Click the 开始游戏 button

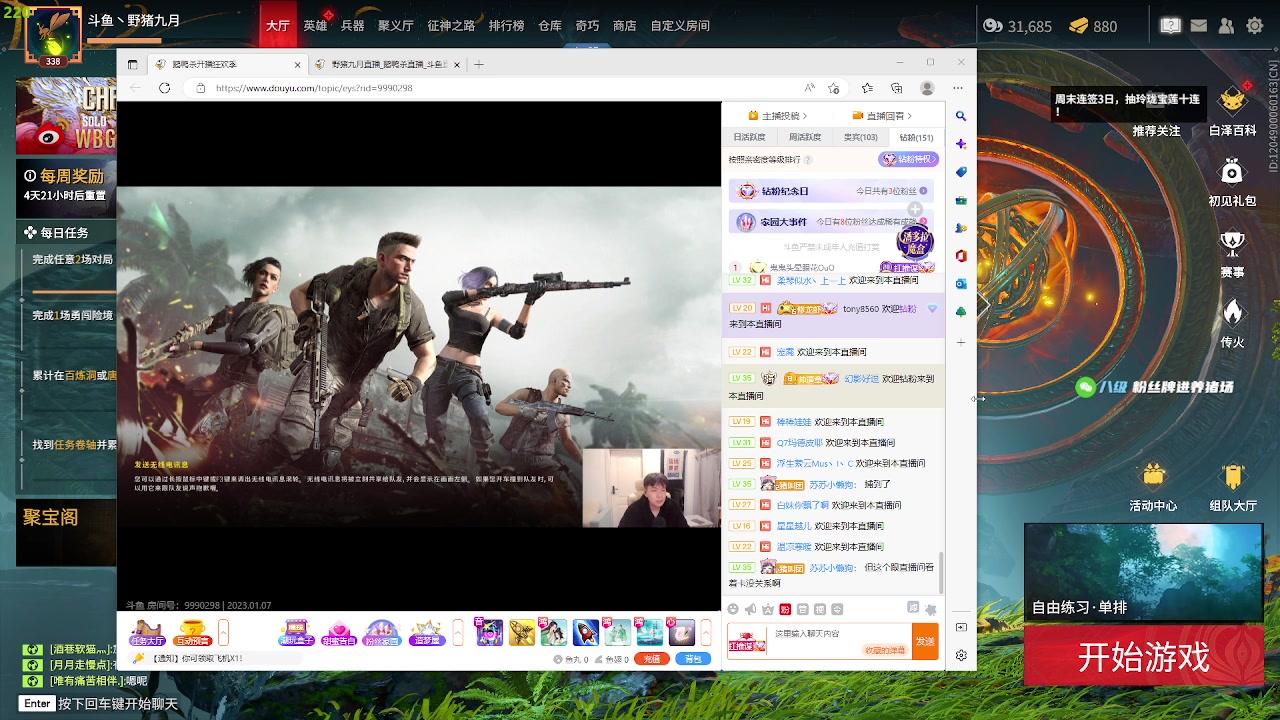click(x=1144, y=657)
